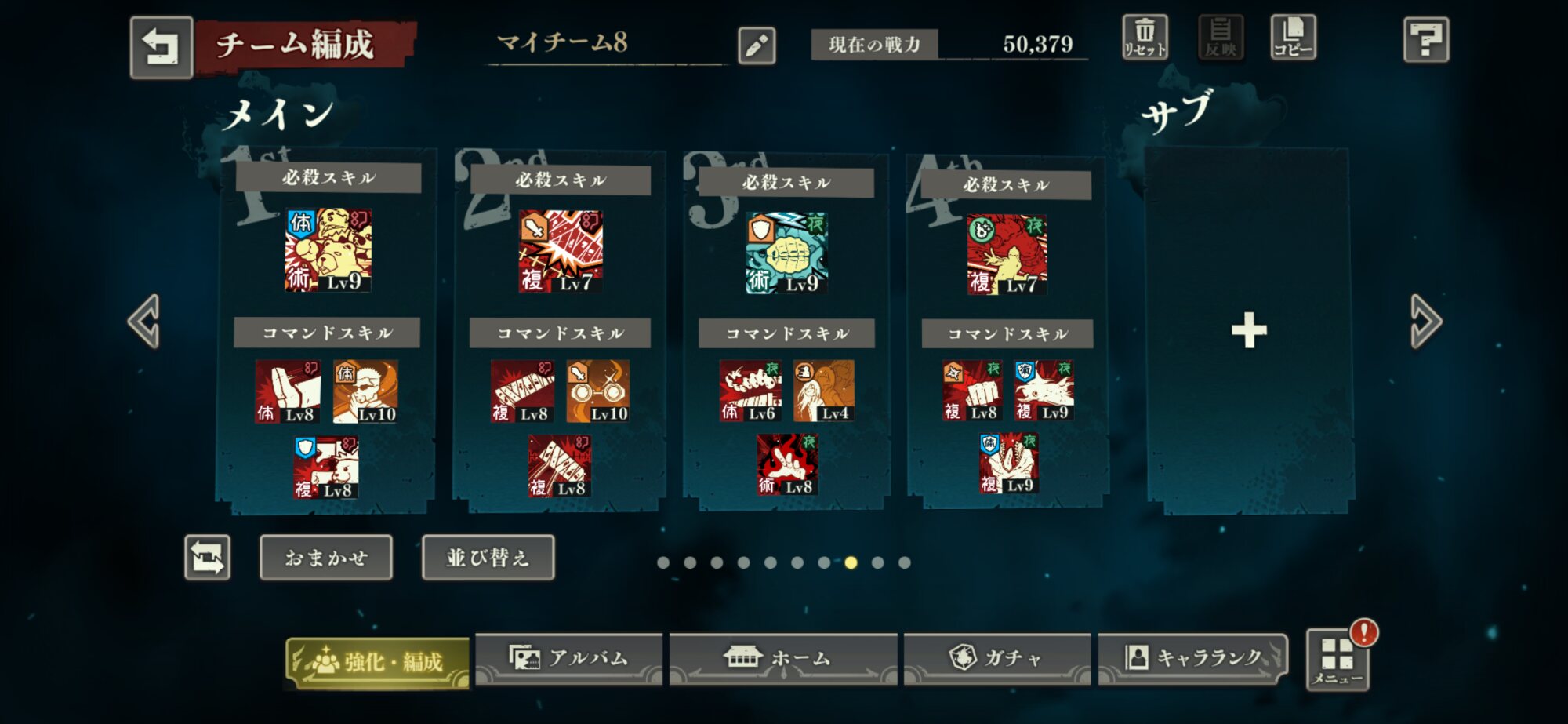Go to next team with right chevron
The height and width of the screenshot is (724, 1568).
point(1425,321)
